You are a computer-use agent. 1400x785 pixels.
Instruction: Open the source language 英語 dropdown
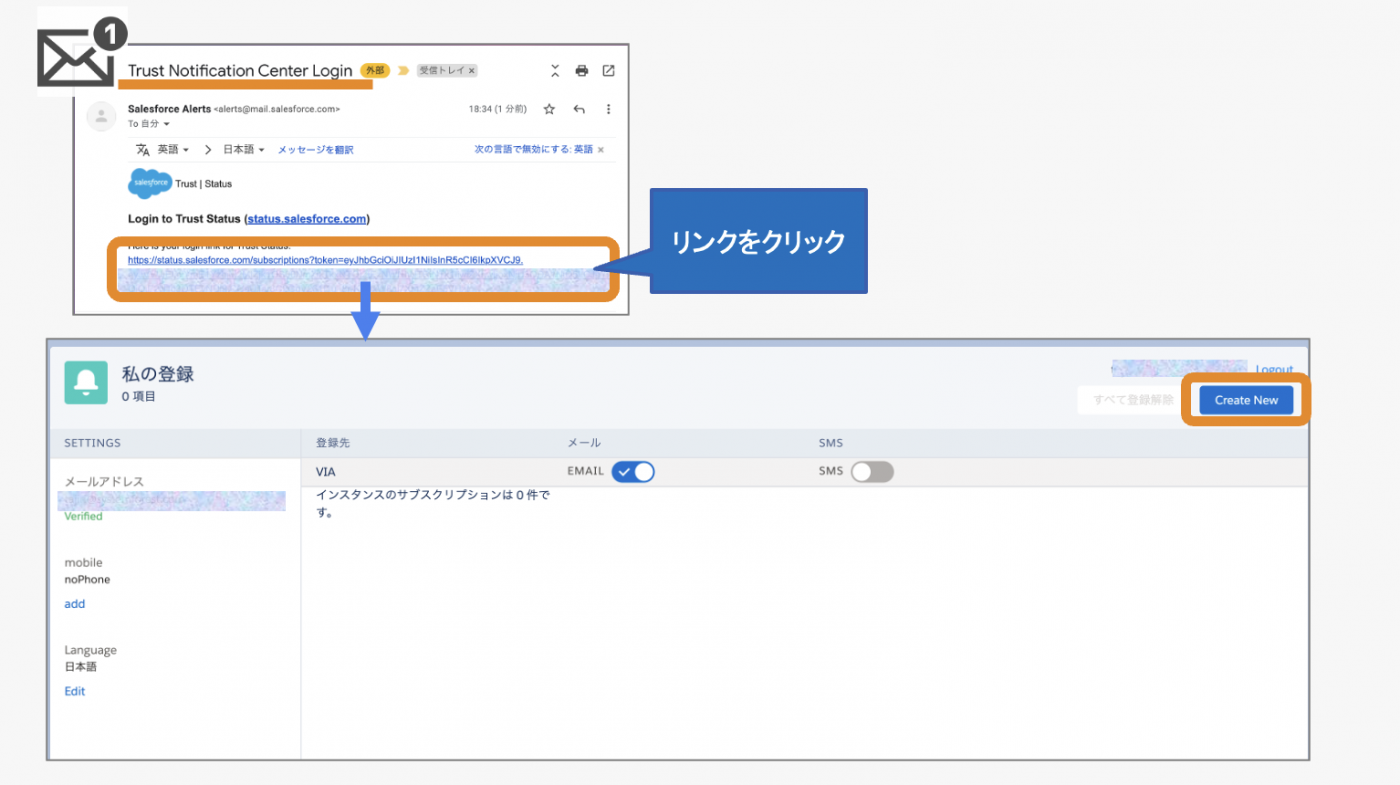[174, 150]
